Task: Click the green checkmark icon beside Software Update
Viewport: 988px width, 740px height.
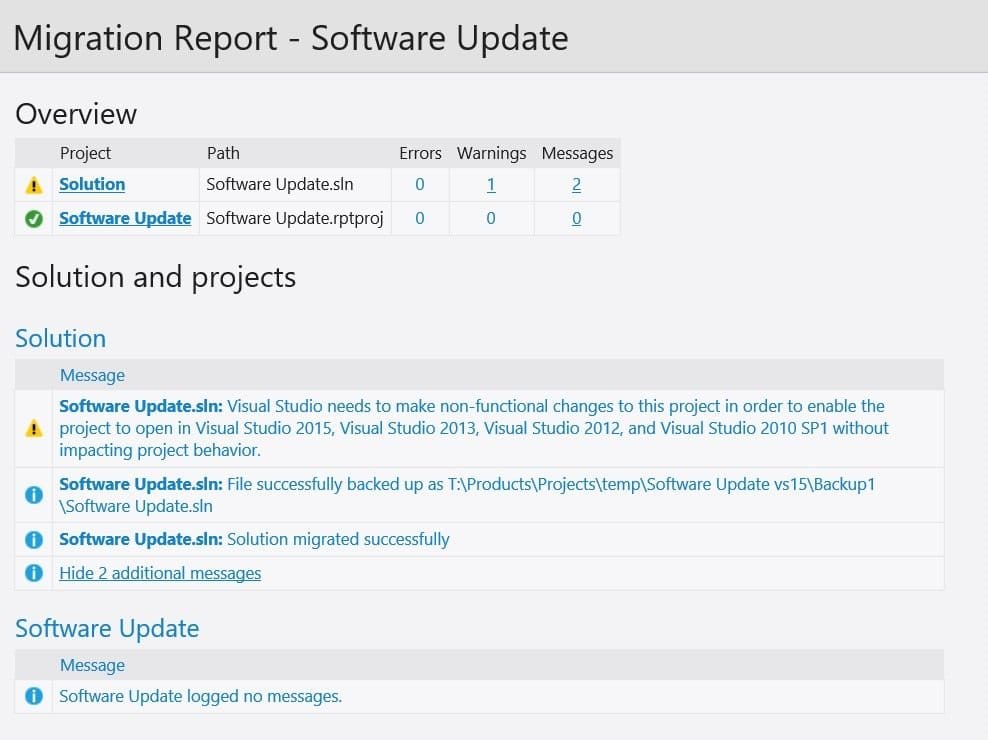Action: 33,219
